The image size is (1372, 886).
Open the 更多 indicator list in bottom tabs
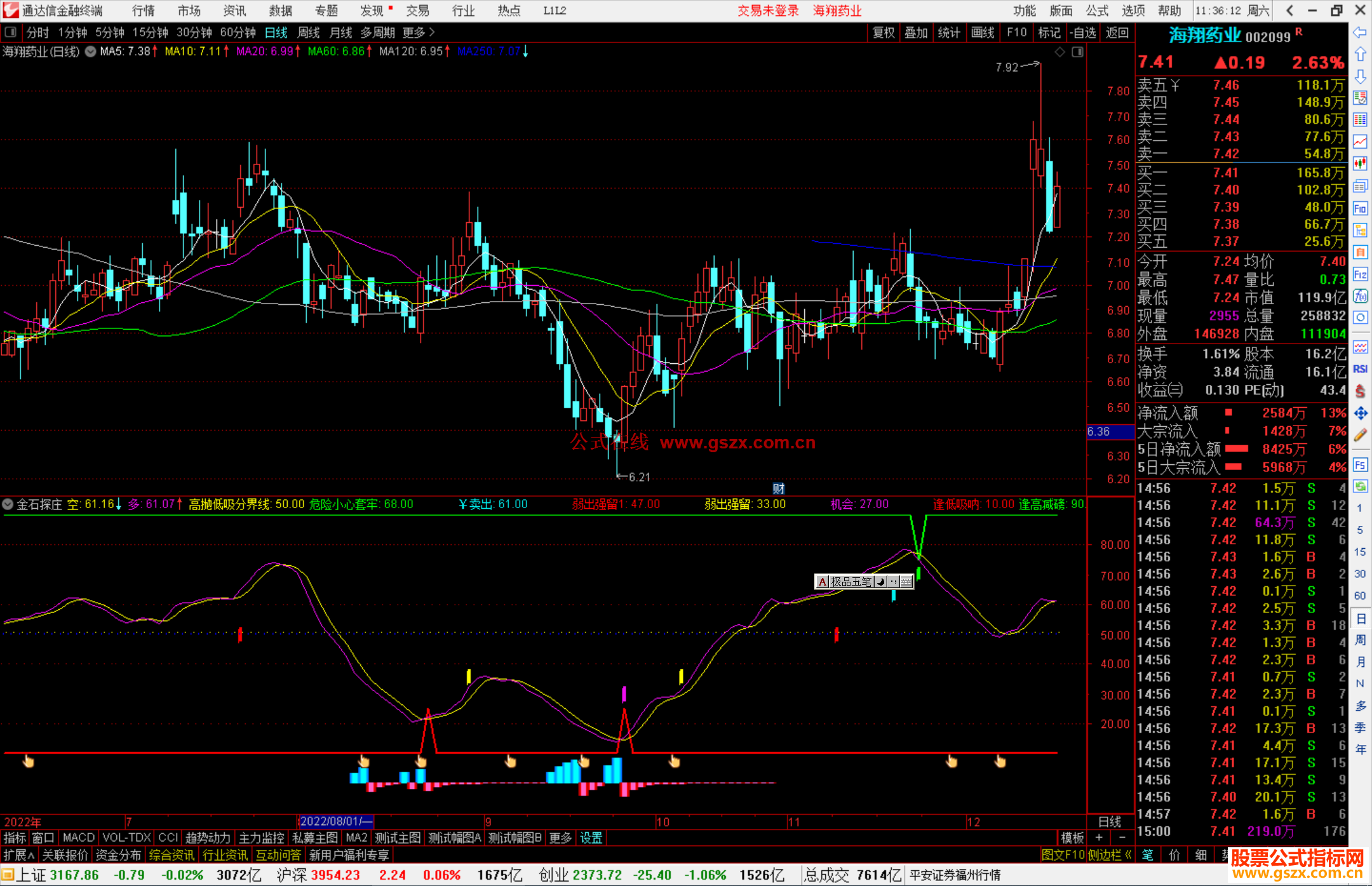click(560, 838)
